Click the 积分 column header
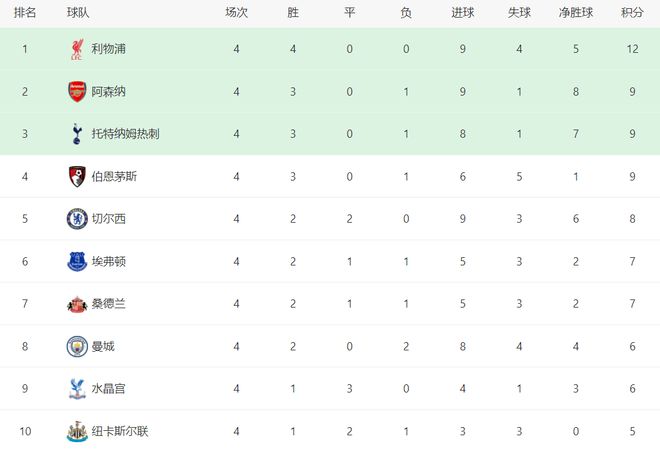 [x=631, y=13]
